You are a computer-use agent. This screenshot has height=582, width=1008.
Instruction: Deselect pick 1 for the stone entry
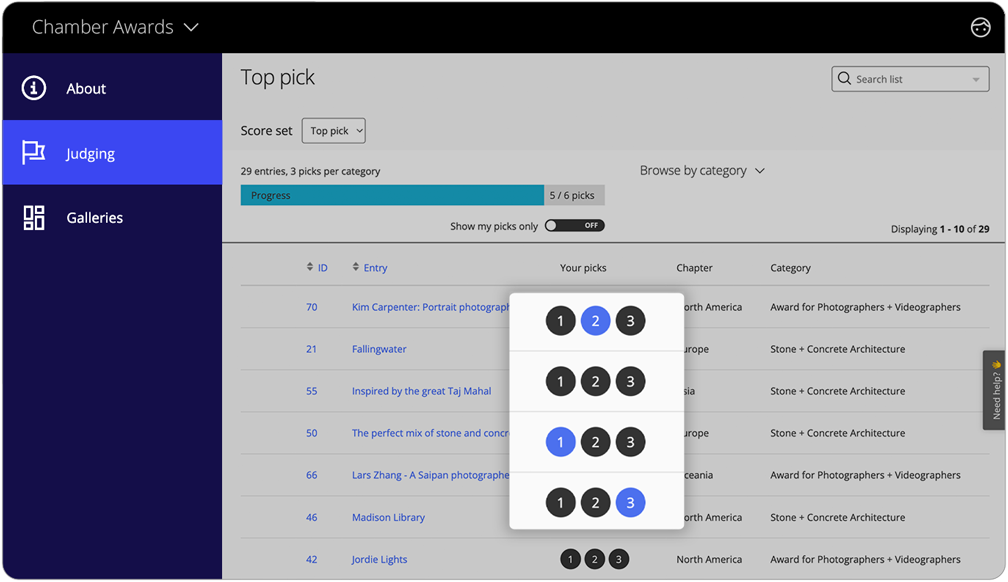pyautogui.click(x=560, y=441)
